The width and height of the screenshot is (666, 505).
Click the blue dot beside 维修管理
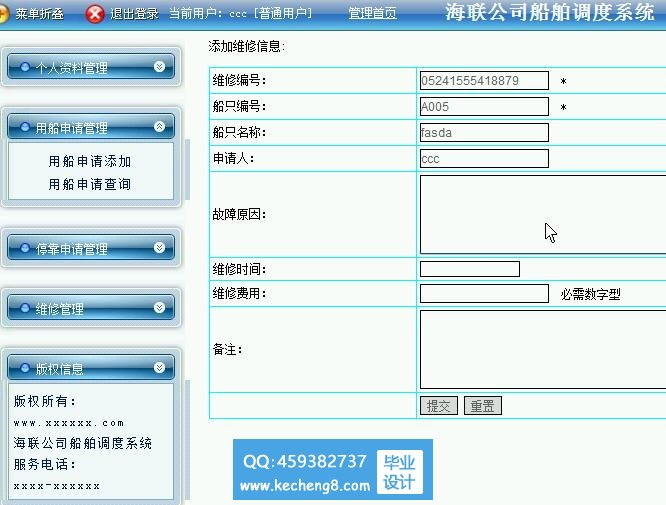coord(25,308)
